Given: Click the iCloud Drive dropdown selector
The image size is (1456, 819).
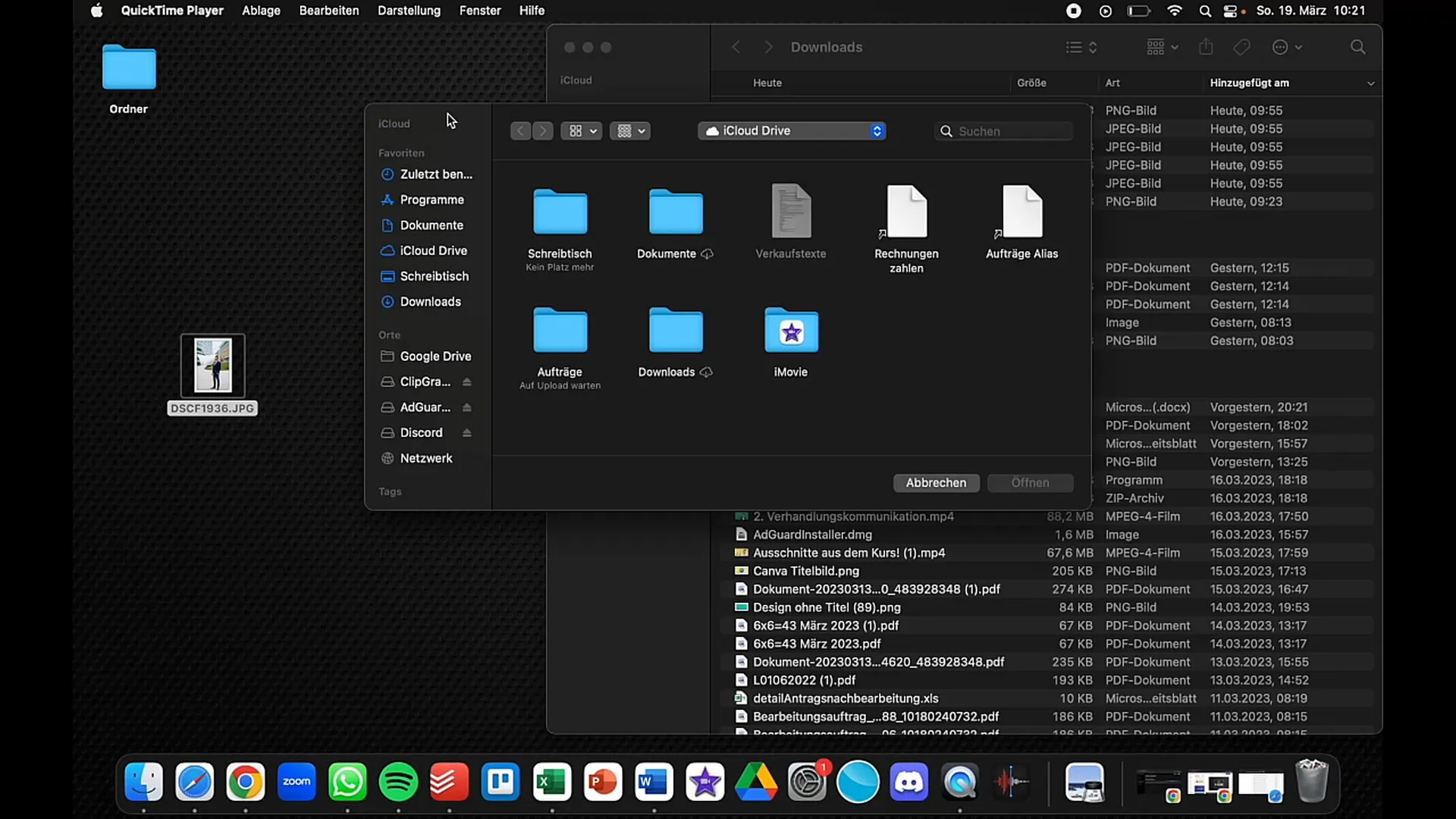Looking at the screenshot, I should tap(793, 131).
